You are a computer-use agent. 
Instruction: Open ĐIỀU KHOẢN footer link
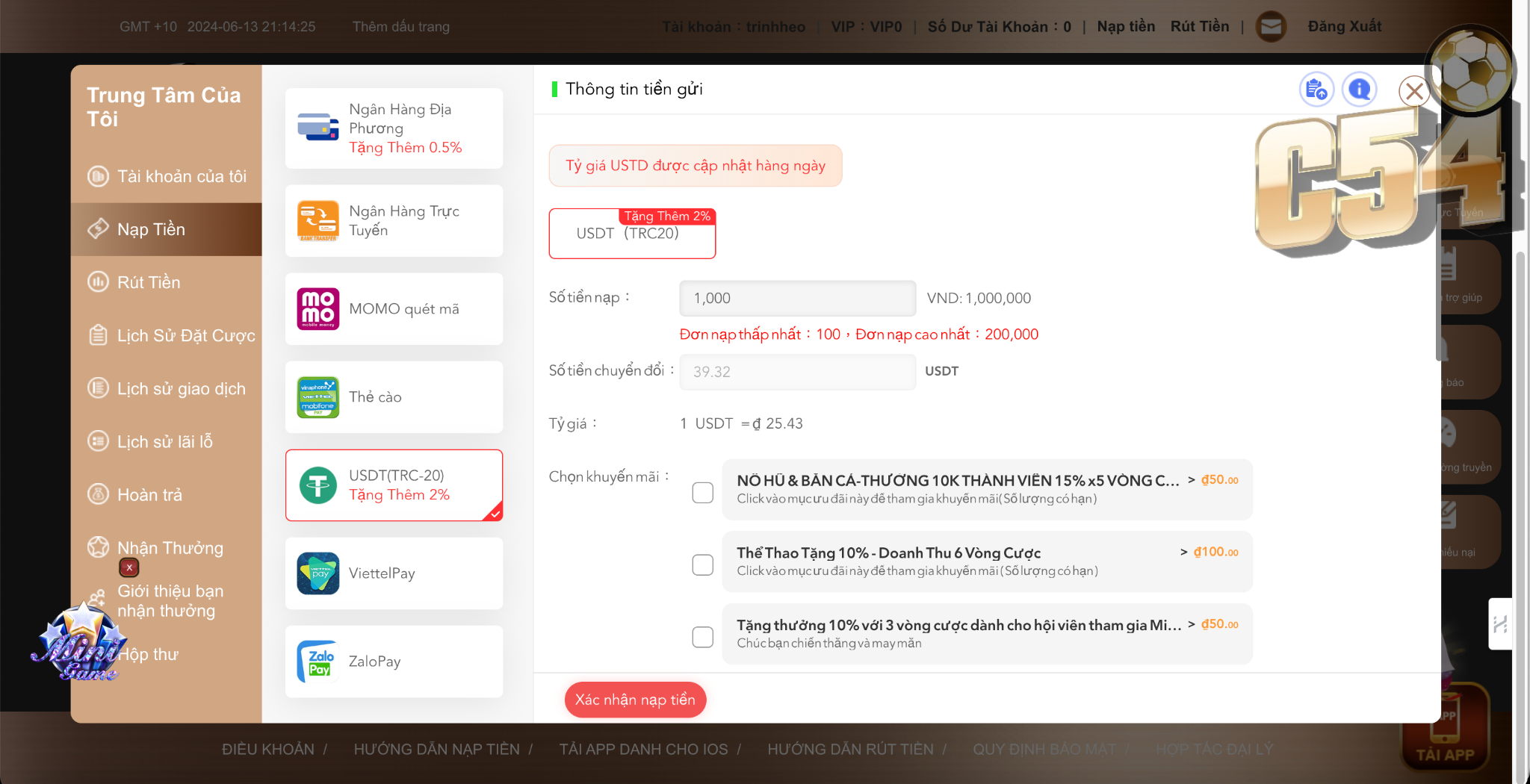point(267,749)
